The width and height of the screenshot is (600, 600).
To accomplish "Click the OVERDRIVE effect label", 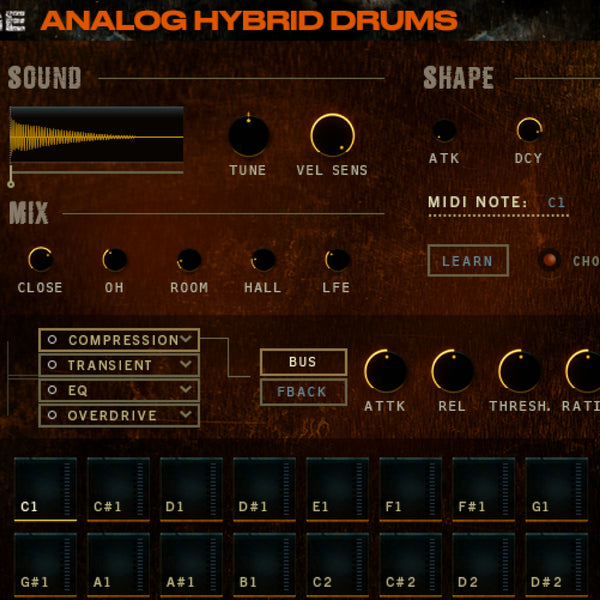I will 112,416.
